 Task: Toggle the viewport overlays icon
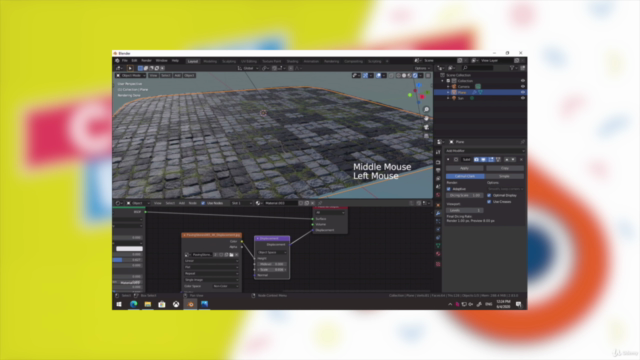[x=378, y=76]
